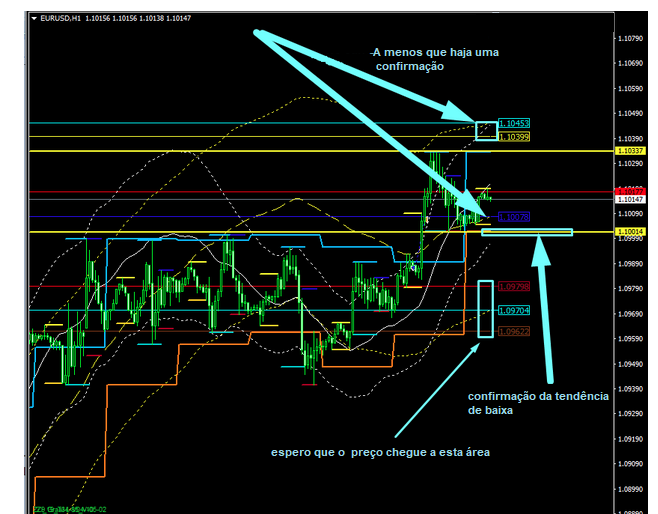Click 1.09290 on the price scale
This screenshot has height=514, width=658.
[630, 414]
